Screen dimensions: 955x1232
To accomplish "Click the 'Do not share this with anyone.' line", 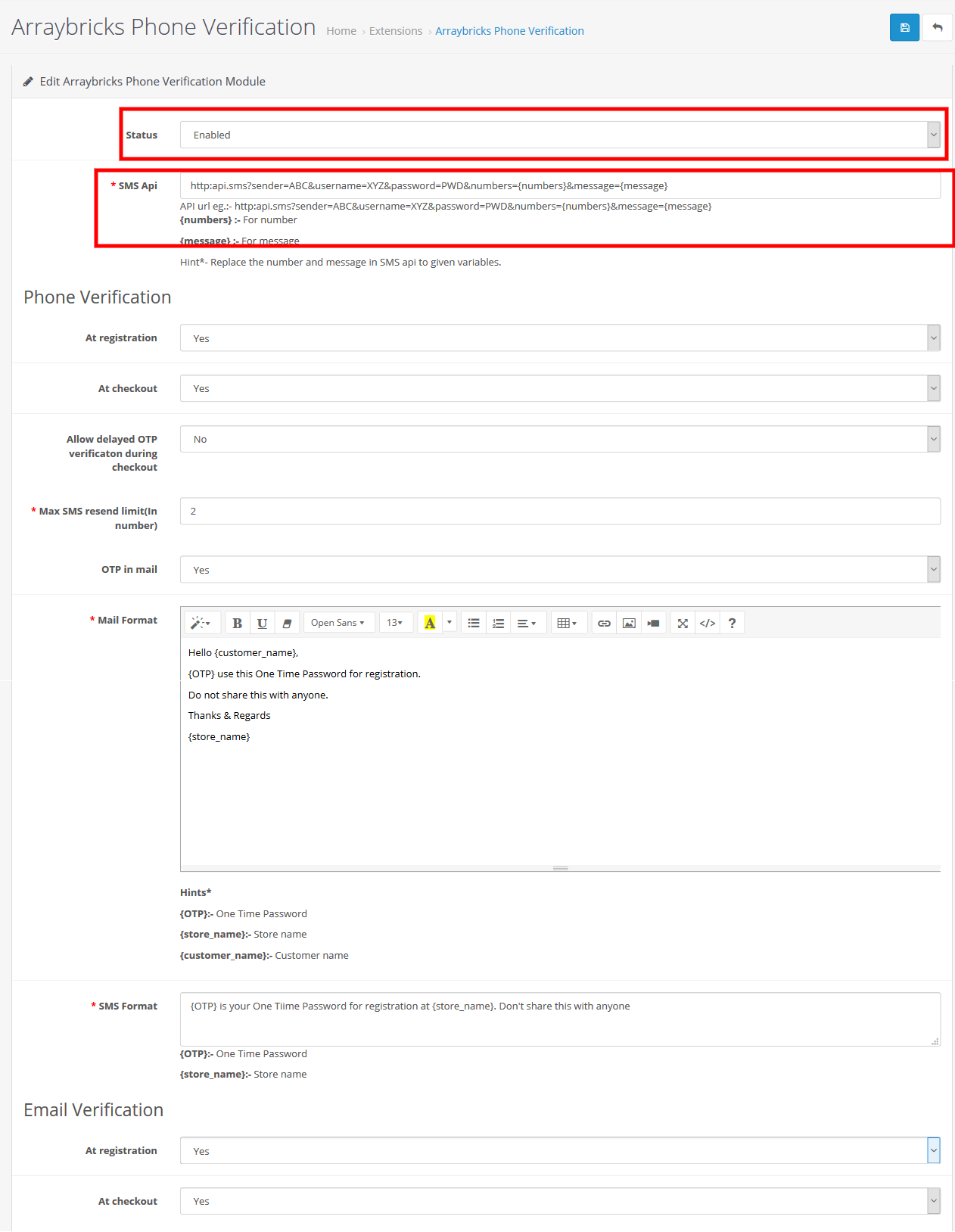I will 258,695.
